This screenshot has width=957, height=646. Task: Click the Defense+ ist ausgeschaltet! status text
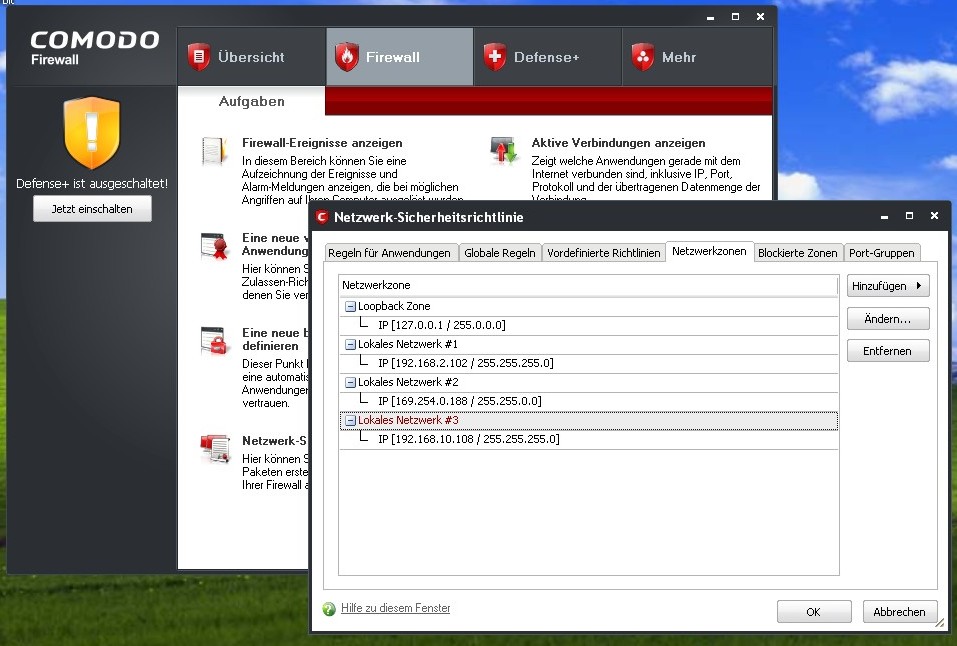(x=92, y=183)
